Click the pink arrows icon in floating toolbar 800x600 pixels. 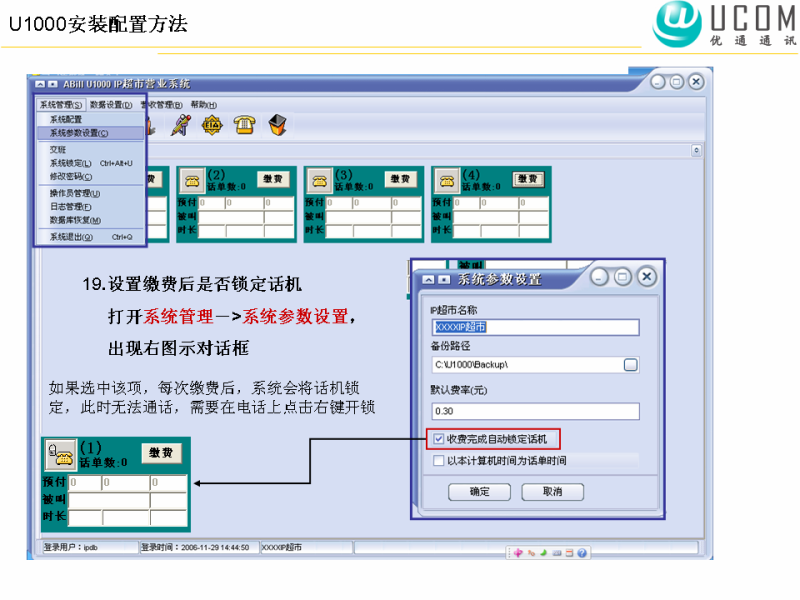coord(518,553)
